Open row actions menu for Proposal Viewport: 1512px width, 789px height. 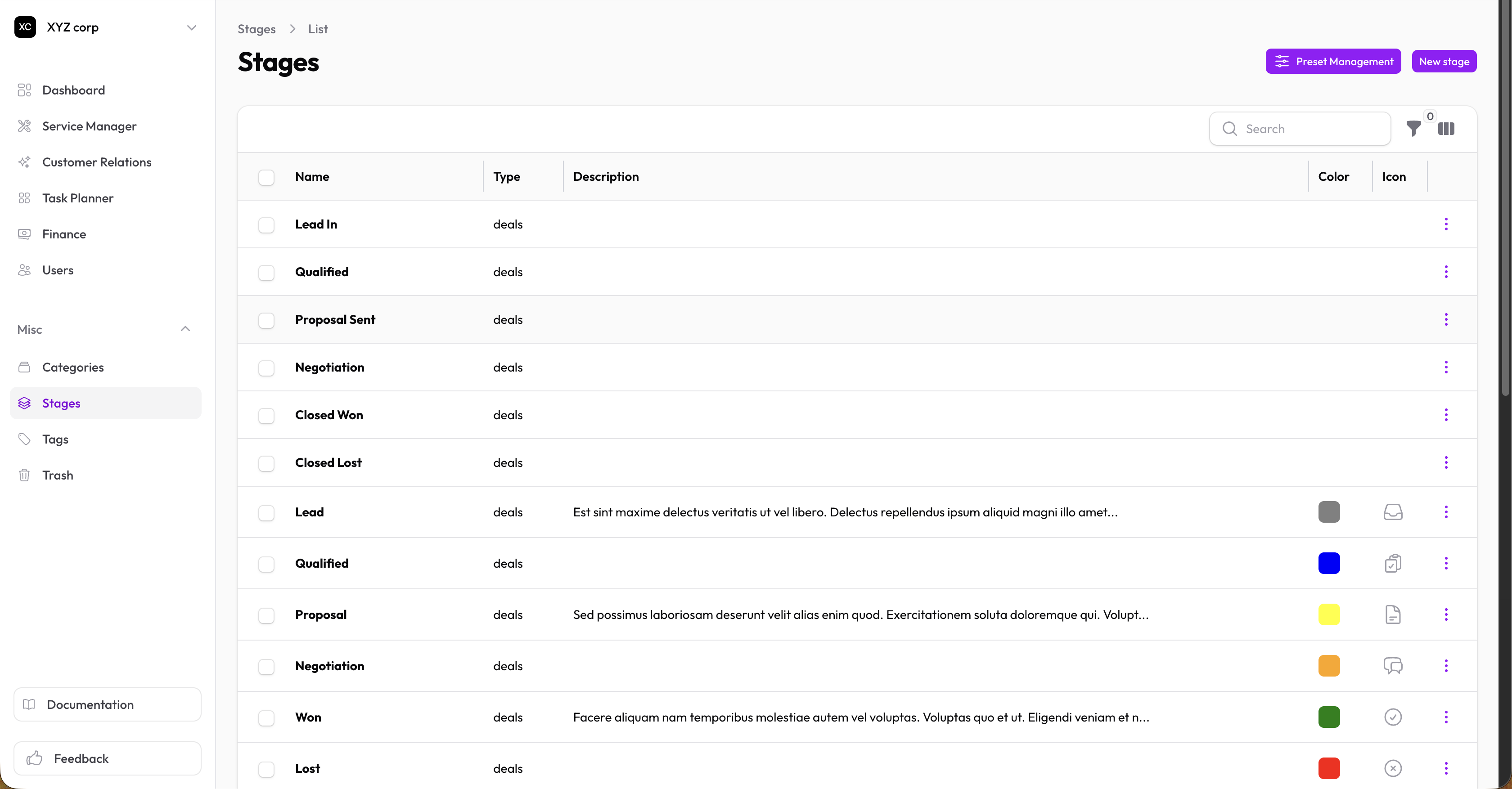click(x=1446, y=615)
